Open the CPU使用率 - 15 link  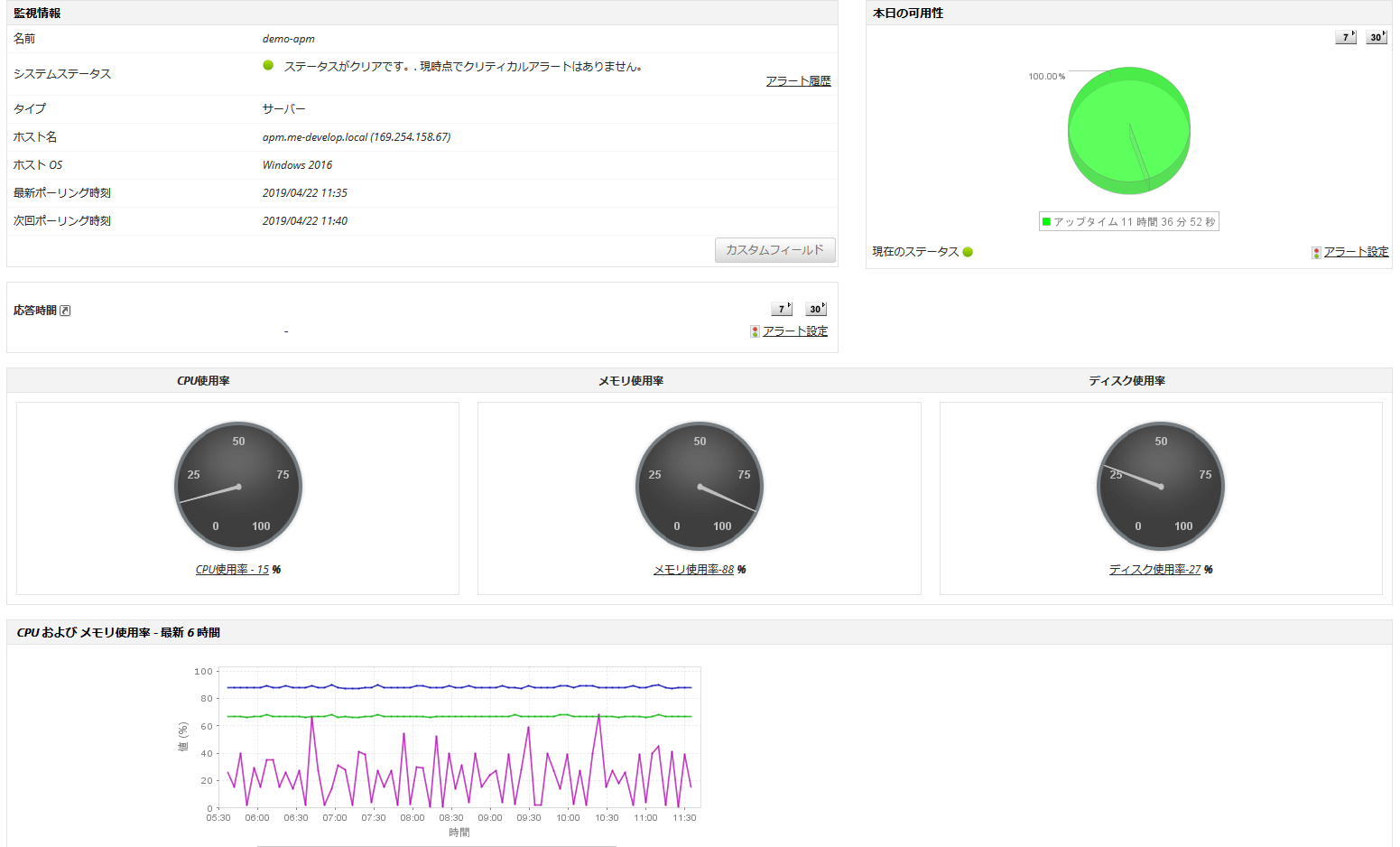click(232, 570)
